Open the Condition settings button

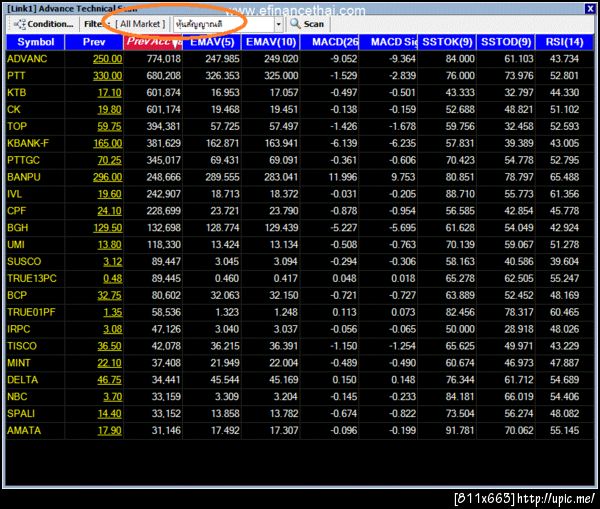click(43, 24)
